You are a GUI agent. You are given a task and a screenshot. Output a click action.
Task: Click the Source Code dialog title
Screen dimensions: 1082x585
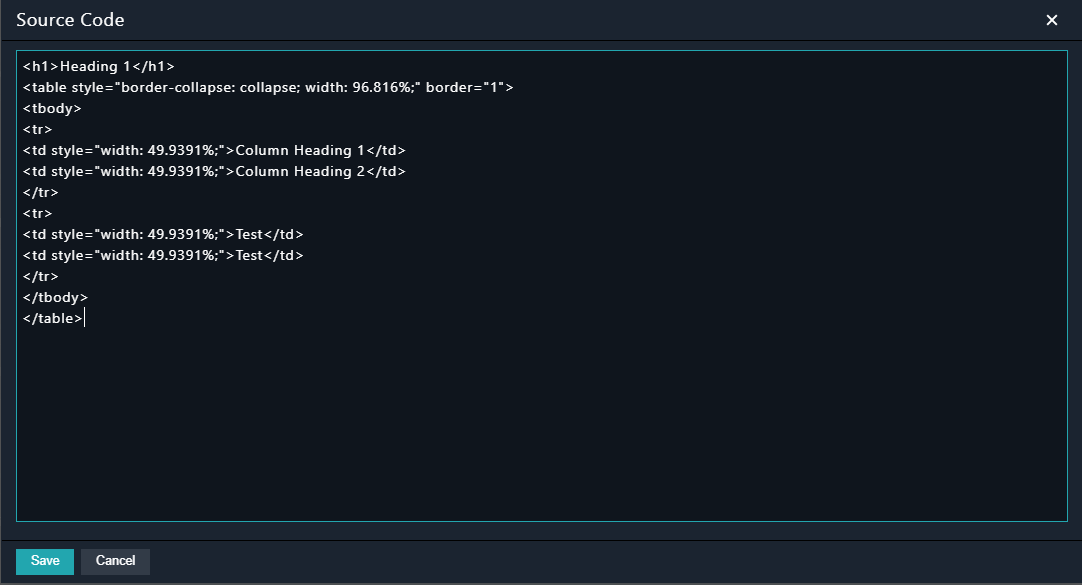click(x=70, y=20)
